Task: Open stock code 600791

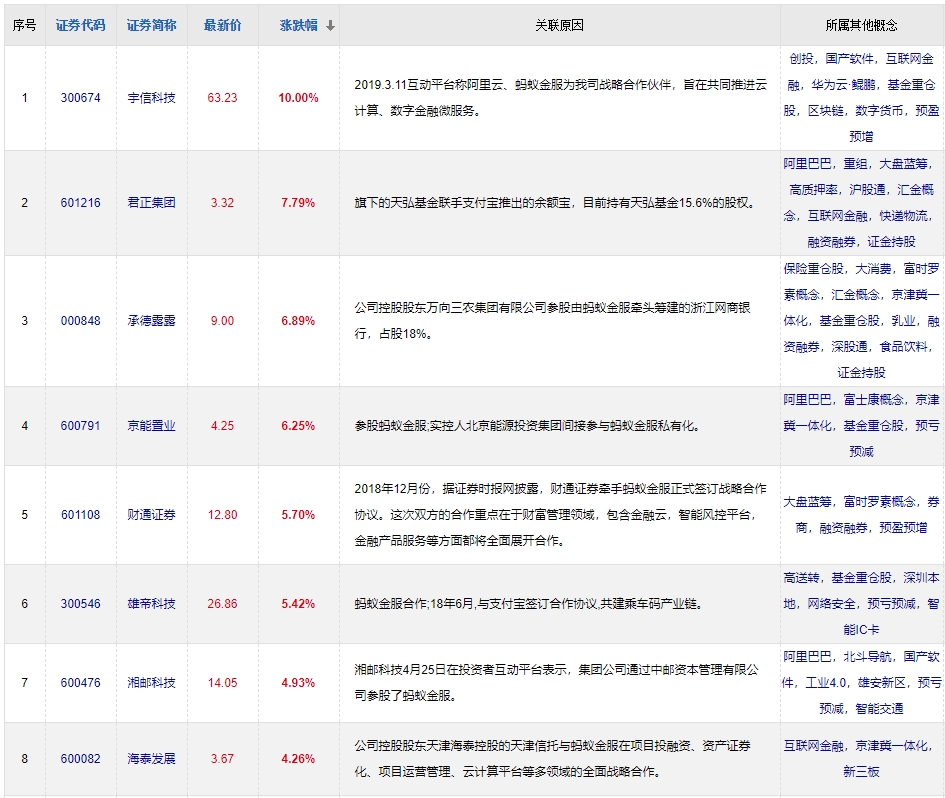Action: (80, 426)
